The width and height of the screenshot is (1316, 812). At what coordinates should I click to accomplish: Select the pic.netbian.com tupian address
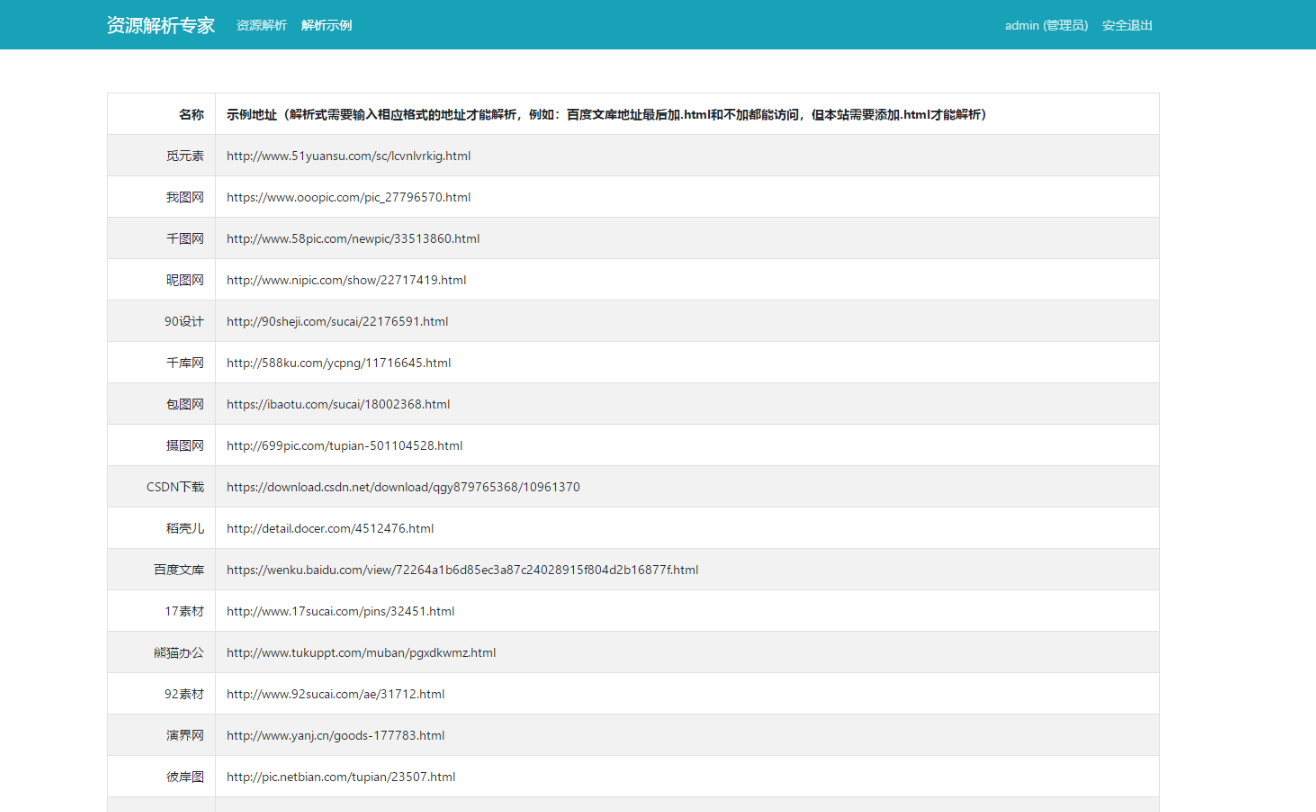pyautogui.click(x=341, y=777)
